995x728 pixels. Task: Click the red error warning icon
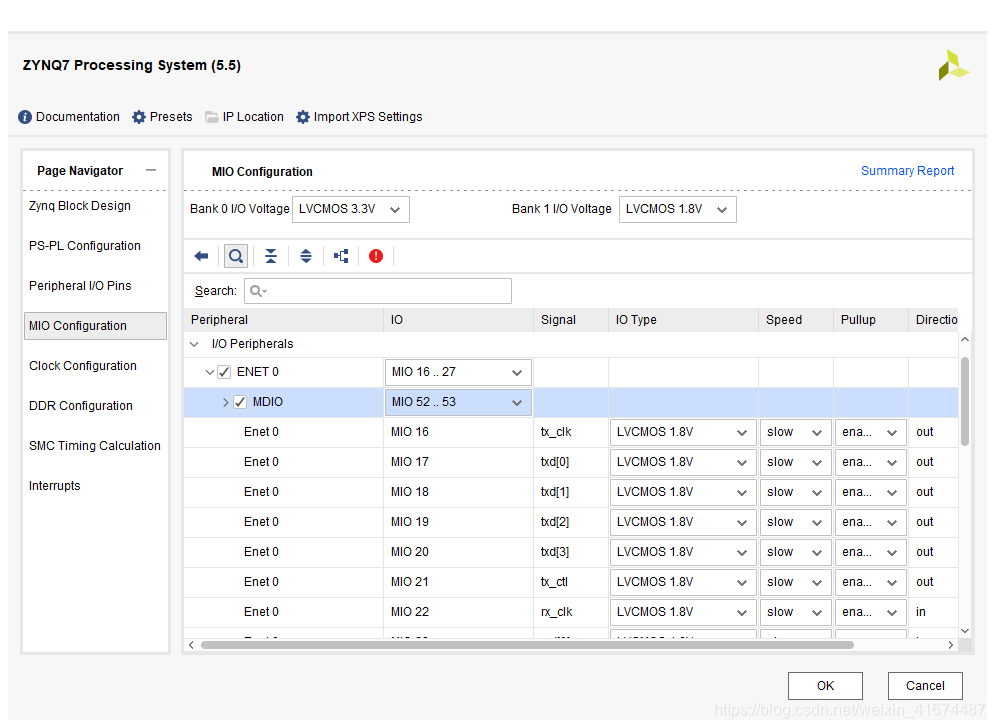pyautogui.click(x=376, y=256)
